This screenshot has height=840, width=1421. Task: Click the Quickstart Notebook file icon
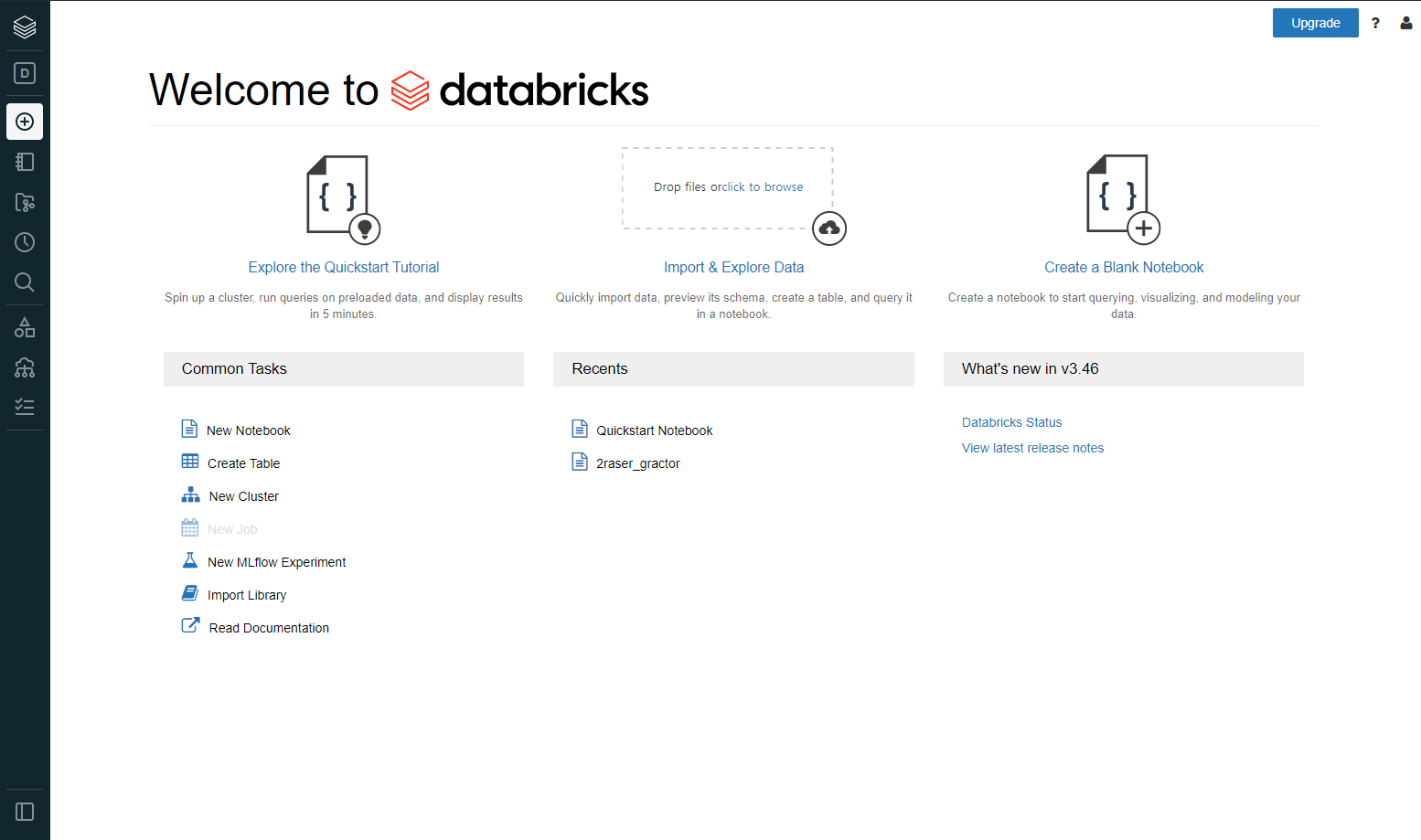click(x=580, y=429)
